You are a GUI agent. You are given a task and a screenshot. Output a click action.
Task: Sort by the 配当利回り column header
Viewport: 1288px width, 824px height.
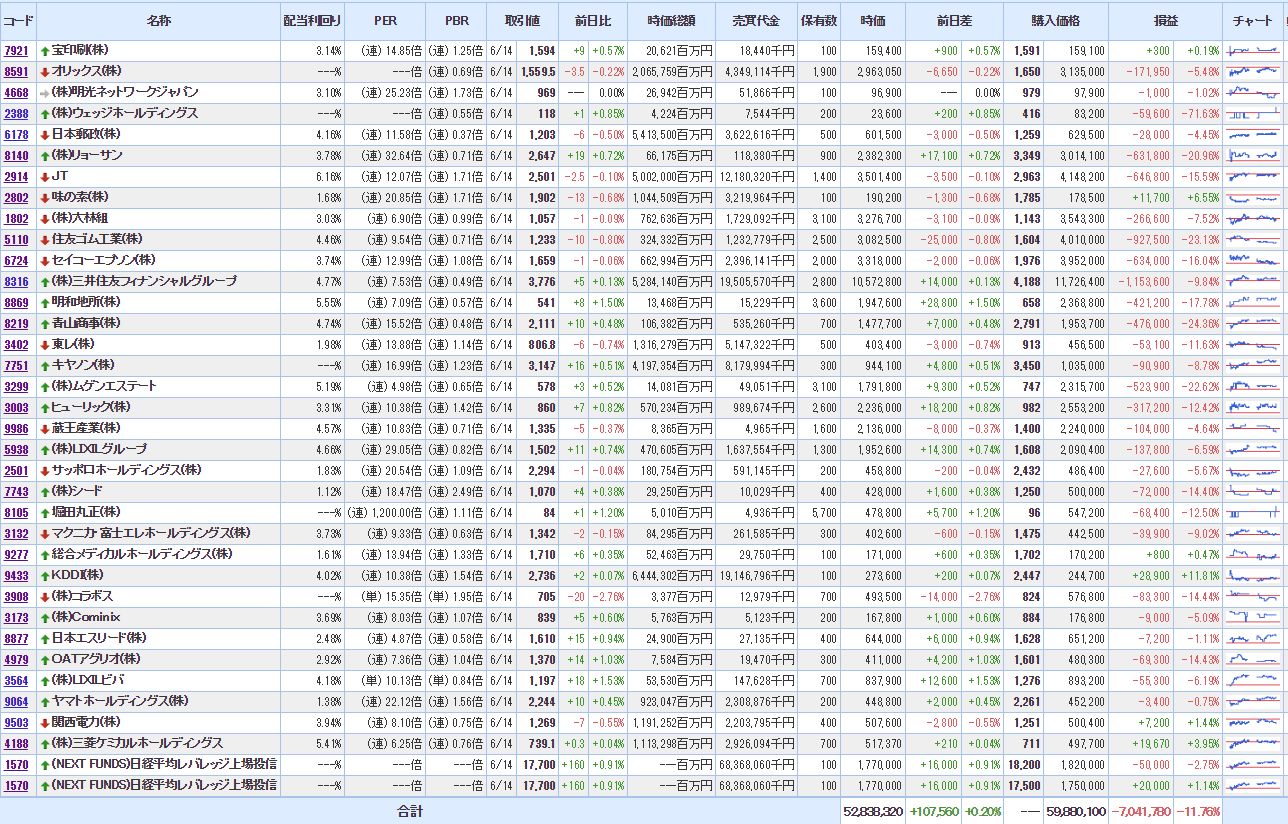(311, 20)
